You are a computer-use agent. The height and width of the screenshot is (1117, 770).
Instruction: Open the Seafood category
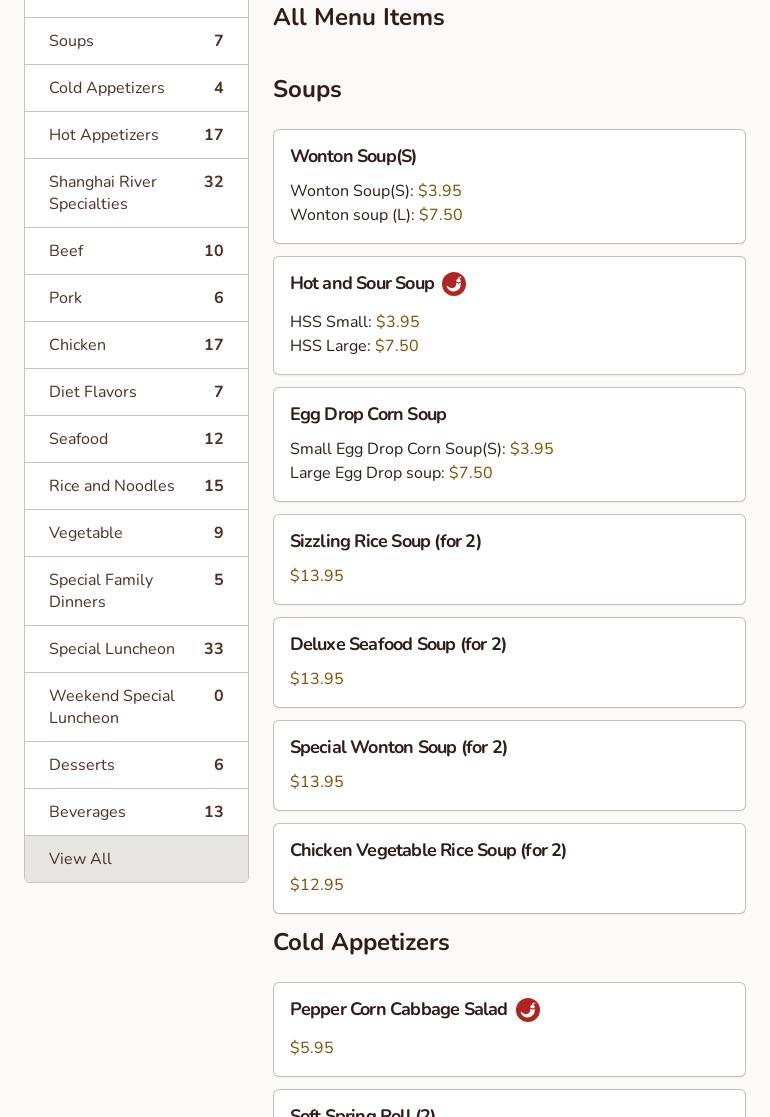[136, 439]
